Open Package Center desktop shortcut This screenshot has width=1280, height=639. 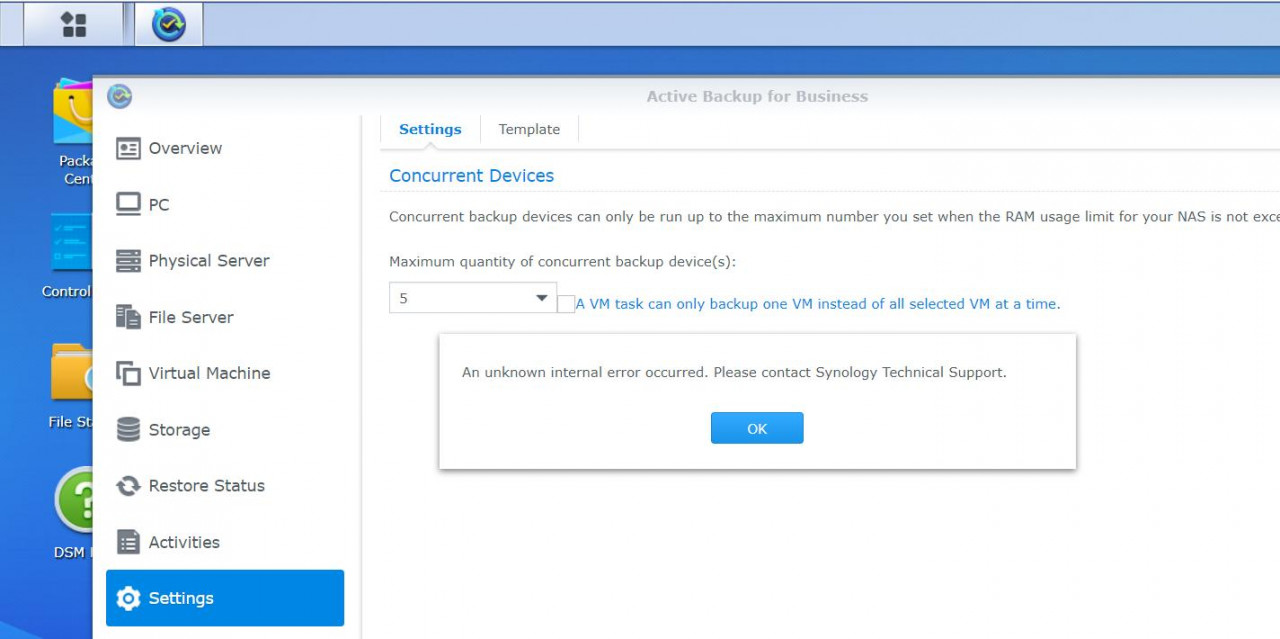(x=75, y=115)
